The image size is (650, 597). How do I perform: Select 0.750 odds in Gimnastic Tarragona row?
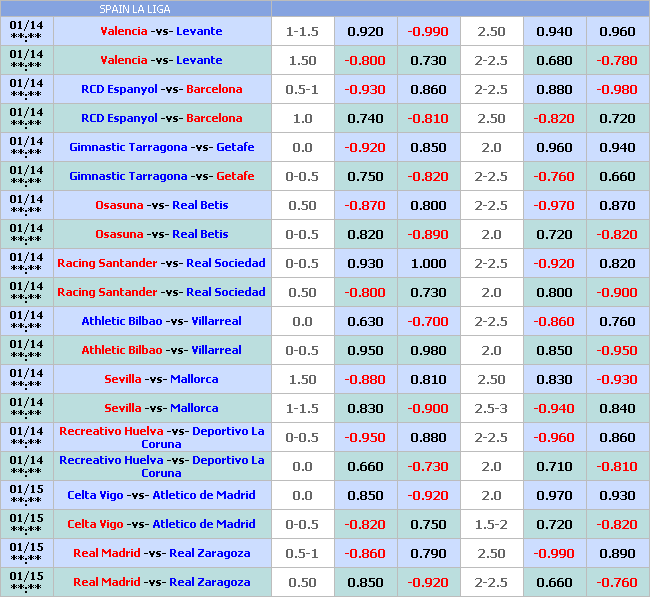365,176
